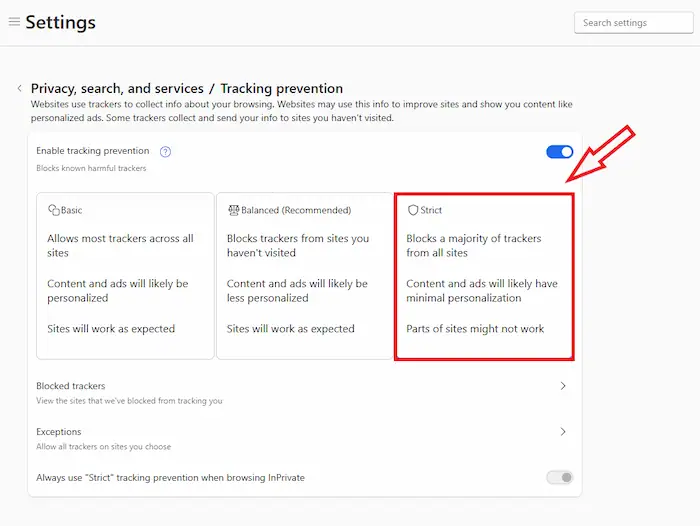Screen dimensions: 700x526
Task: Click the Tracking prevention breadcrumb title
Action: 281,89
